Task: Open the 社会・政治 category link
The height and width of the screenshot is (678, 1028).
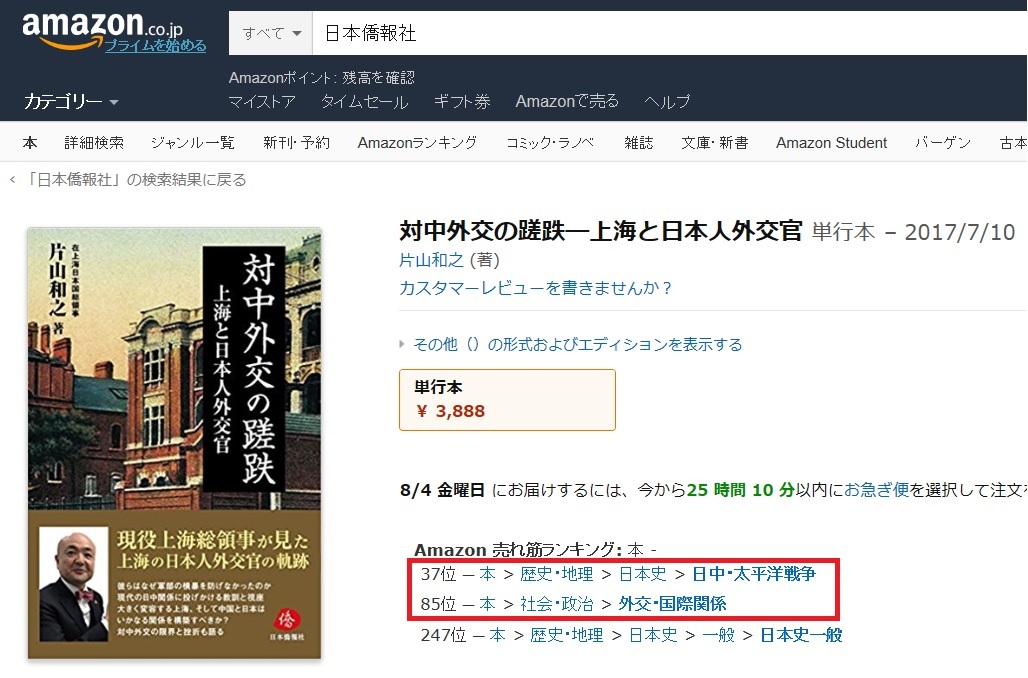Action: (557, 604)
